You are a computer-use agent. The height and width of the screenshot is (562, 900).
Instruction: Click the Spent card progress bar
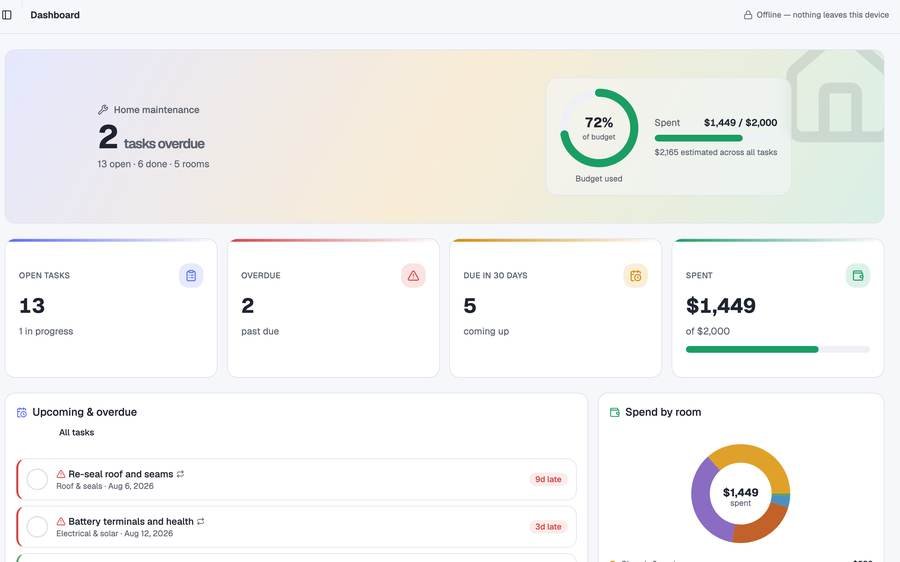tap(778, 349)
